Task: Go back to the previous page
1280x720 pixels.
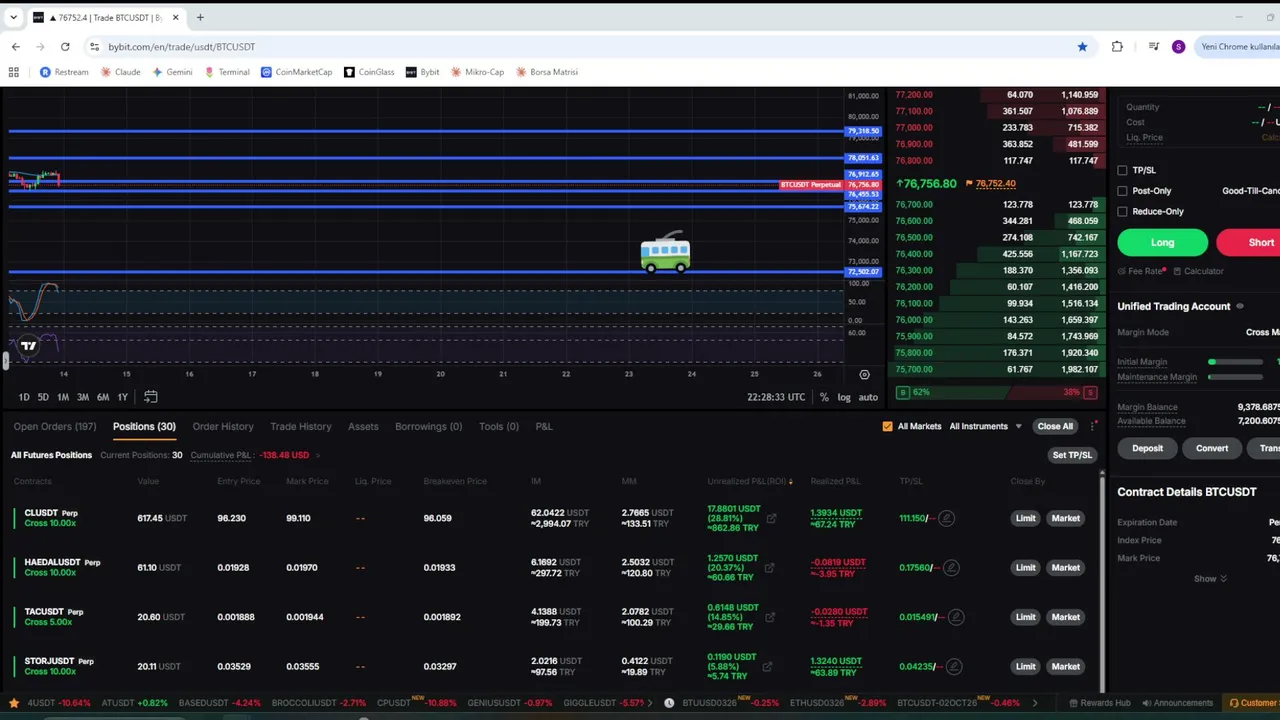Action: coord(16,47)
